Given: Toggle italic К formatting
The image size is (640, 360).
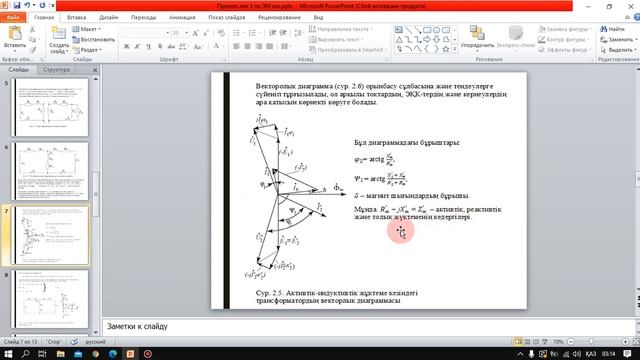Looking at the screenshot, I should [138, 46].
